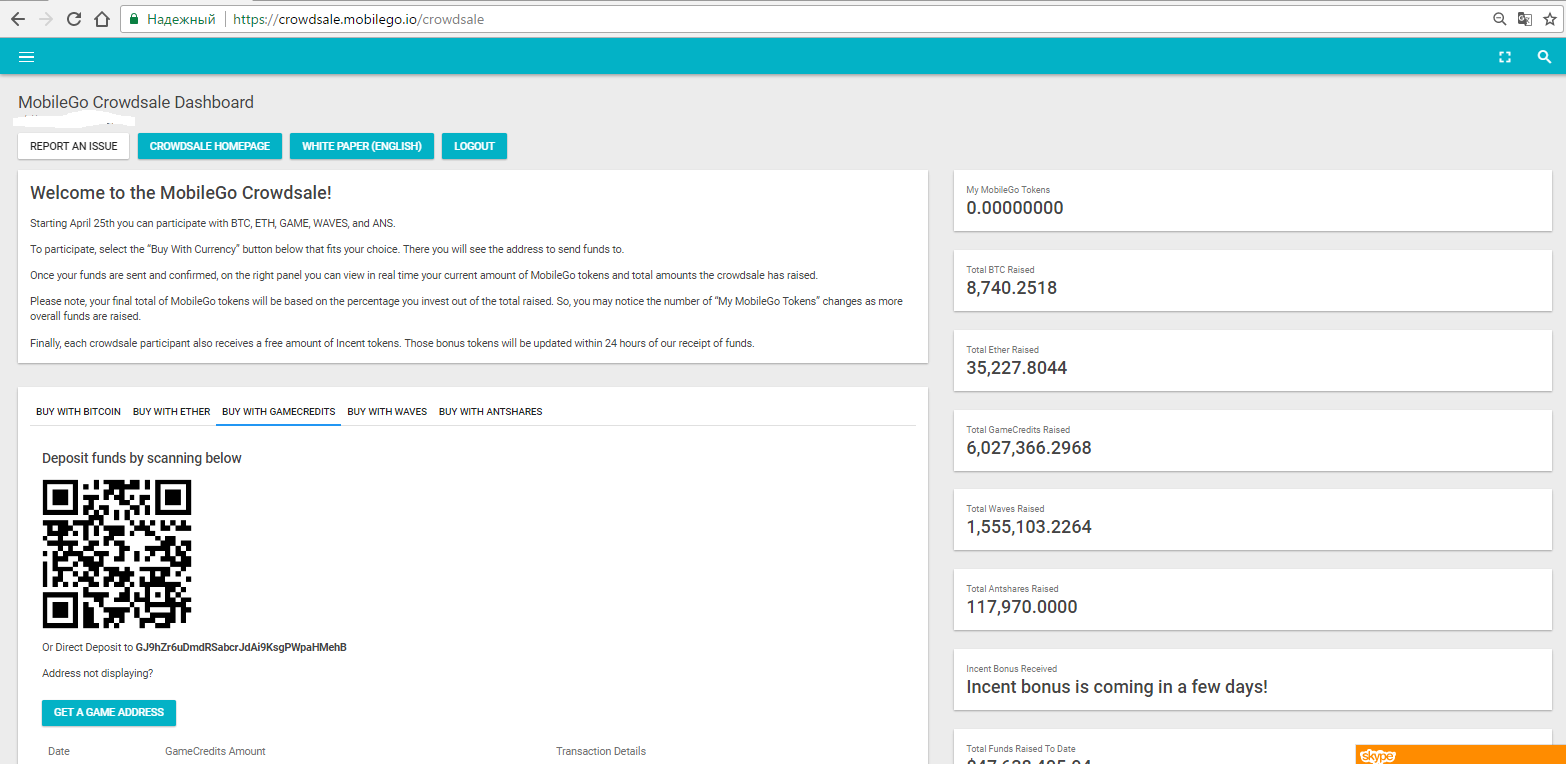Click Total Antshares Raised value 117,970.0000

[x=1022, y=607]
